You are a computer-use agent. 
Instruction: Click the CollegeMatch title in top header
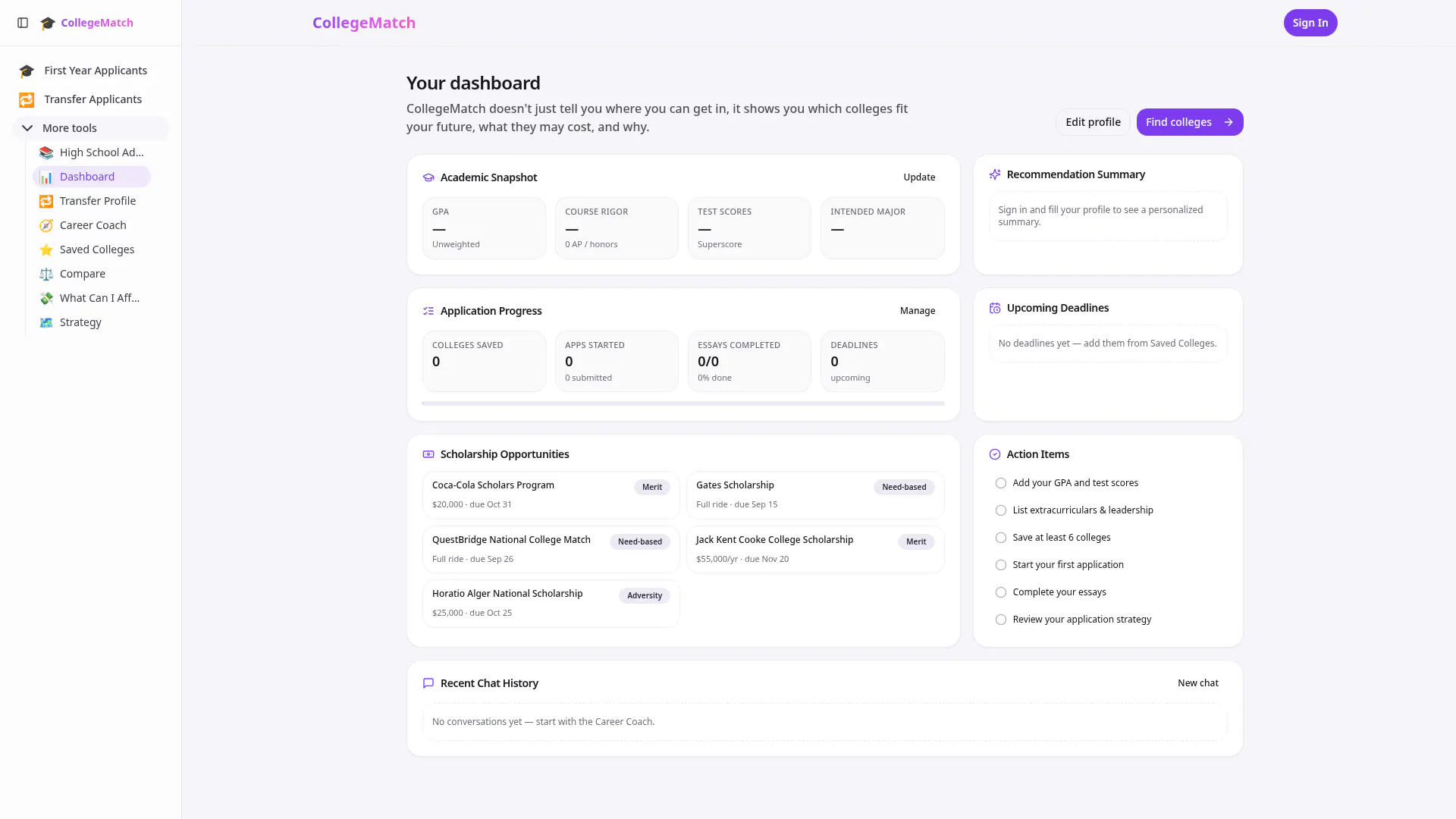364,23
